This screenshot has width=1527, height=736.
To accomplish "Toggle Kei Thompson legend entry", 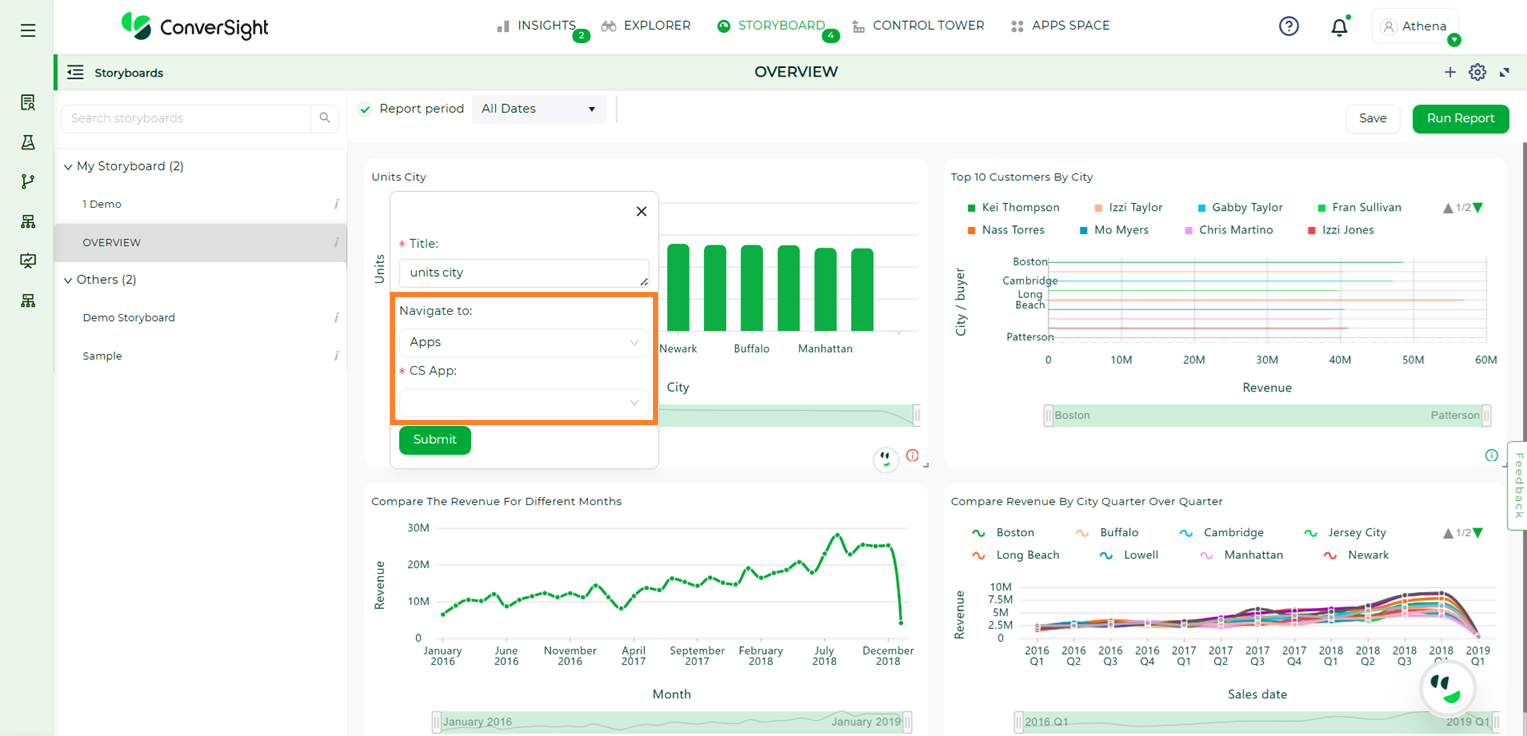I will pos(1012,208).
